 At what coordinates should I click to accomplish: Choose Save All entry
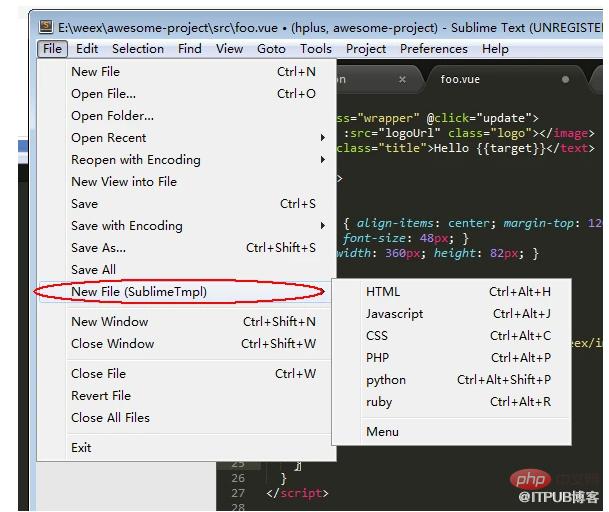pyautogui.click(x=187, y=270)
